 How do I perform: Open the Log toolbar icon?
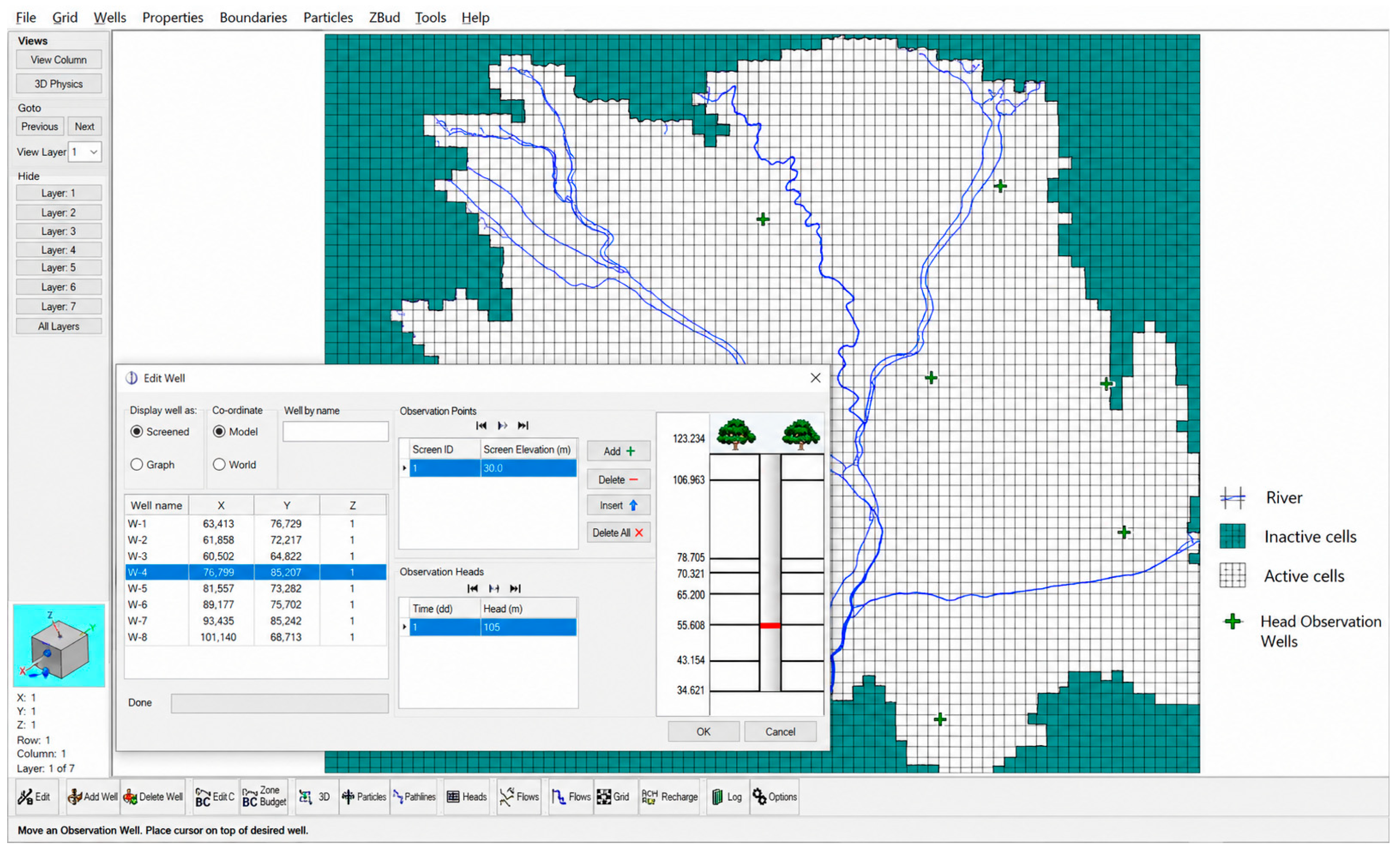[727, 797]
